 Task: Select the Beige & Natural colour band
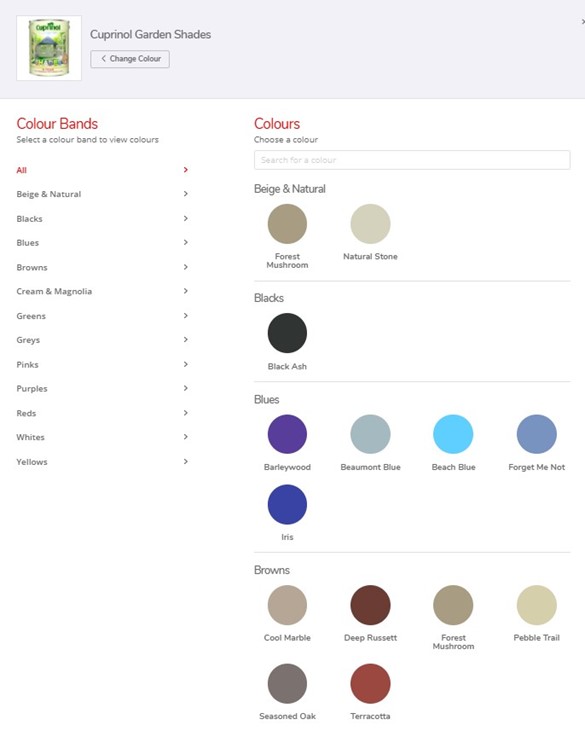coord(102,194)
